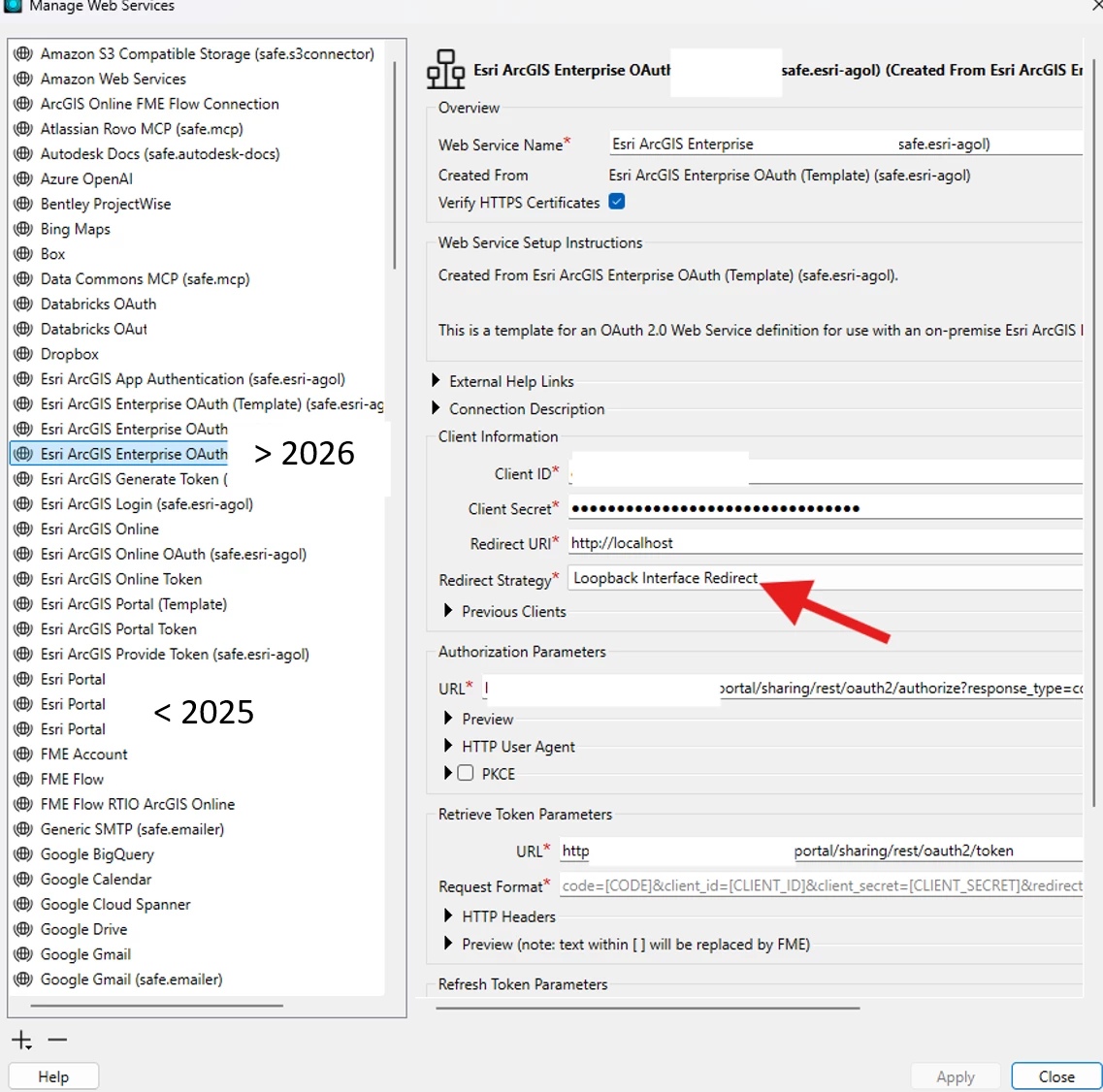Add a new web service with plus button
1103x1092 pixels.
(21, 1040)
